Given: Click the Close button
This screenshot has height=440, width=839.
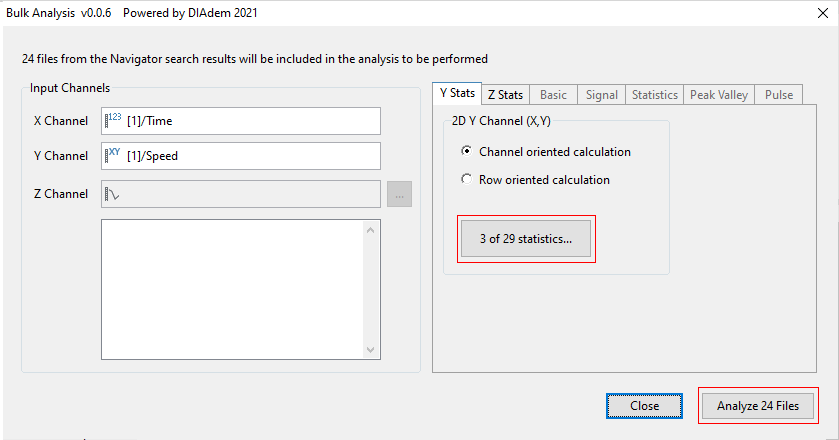Looking at the screenshot, I should [644, 406].
